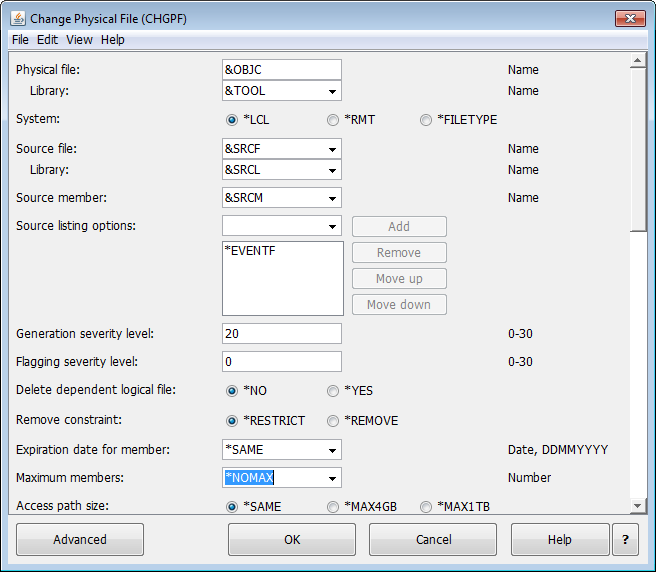Click the Generation severity level field
Image resolution: width=656 pixels, height=572 pixels.
[x=281, y=333]
